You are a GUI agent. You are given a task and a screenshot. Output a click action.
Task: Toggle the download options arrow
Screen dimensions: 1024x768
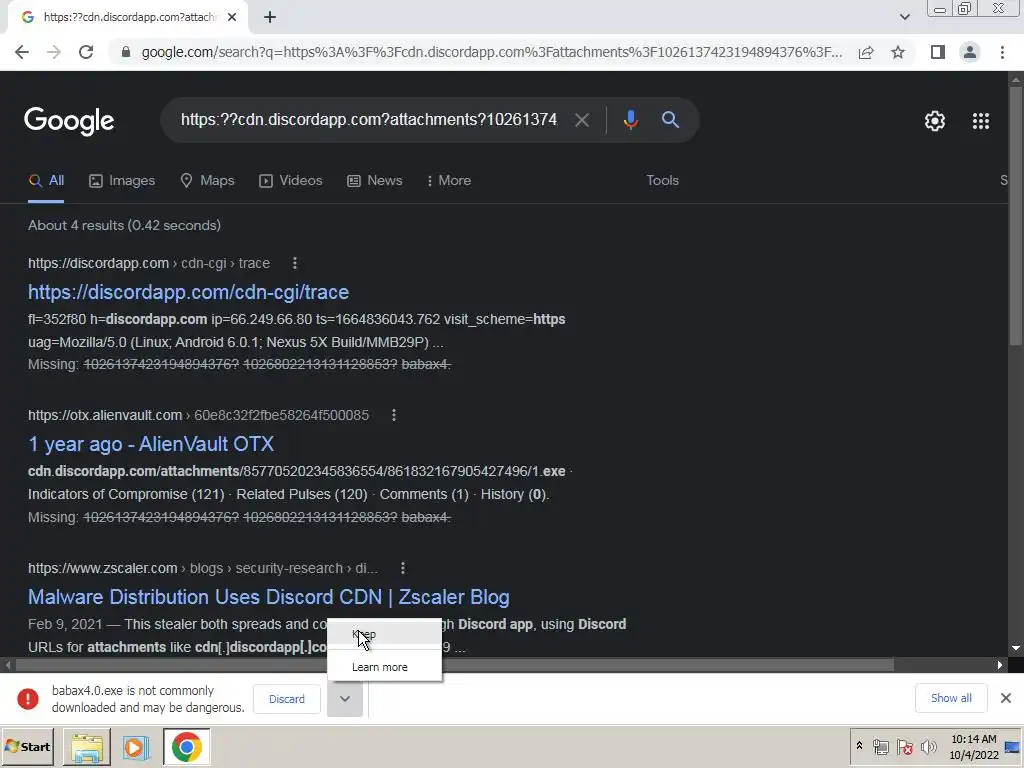(x=345, y=699)
